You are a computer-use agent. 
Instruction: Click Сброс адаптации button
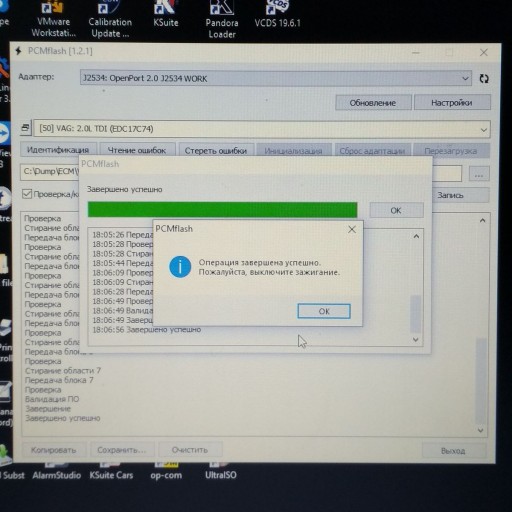[x=372, y=151]
